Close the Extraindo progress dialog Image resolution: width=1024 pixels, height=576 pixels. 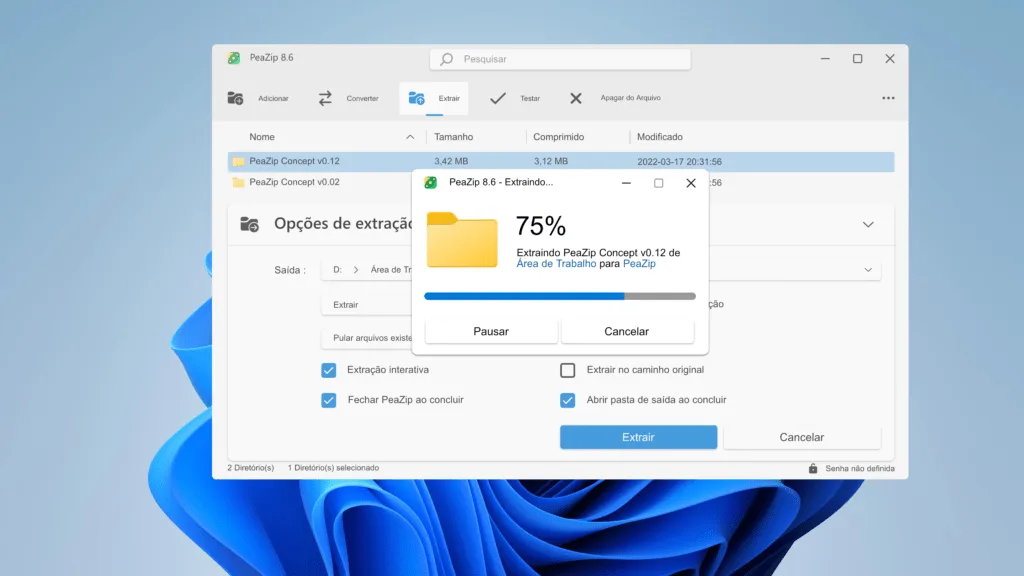coord(691,183)
